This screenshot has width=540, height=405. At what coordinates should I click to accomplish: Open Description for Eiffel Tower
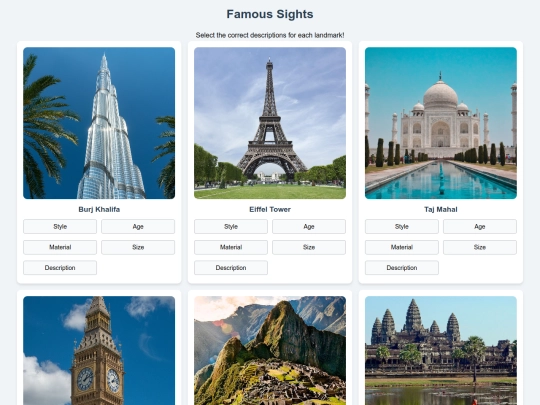231,268
